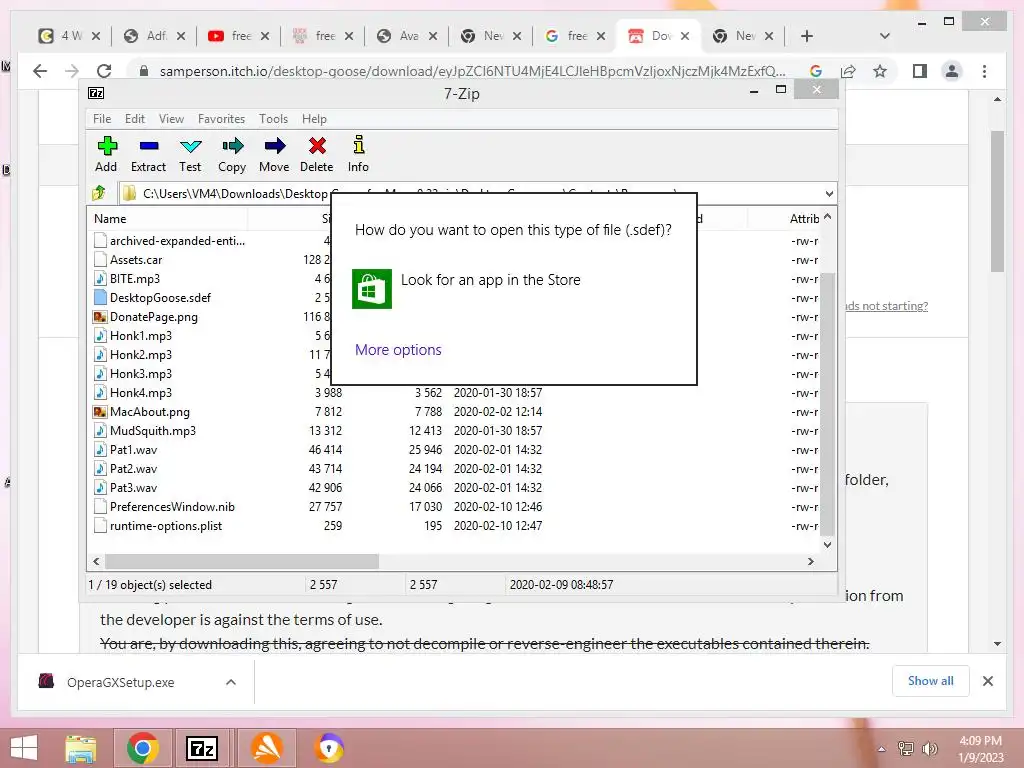
Task: Select the archived-expanded-enti... file
Action: point(177,241)
